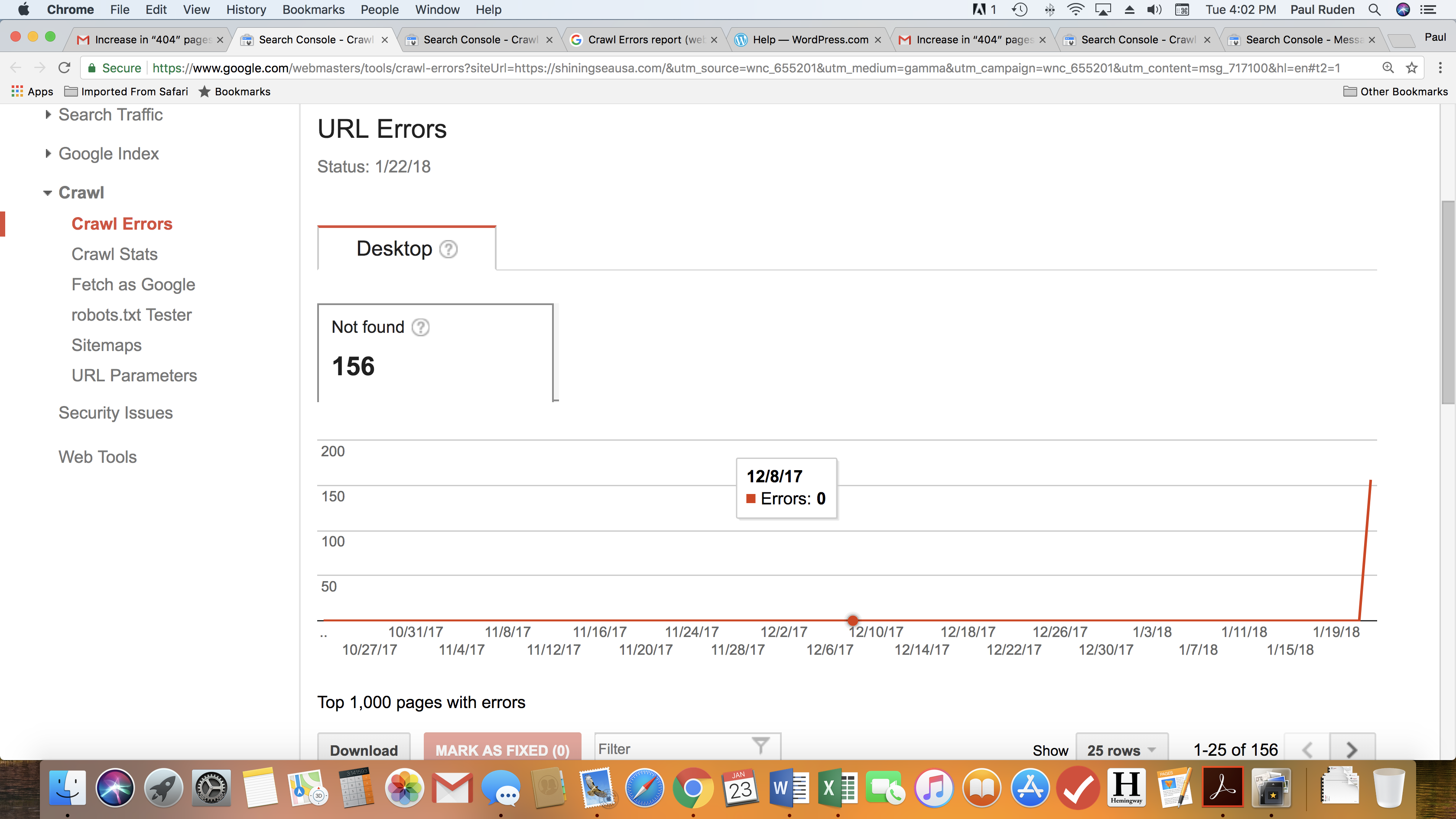The height and width of the screenshot is (819, 1456).
Task: Click the Not found help question-mark icon
Action: (x=420, y=327)
